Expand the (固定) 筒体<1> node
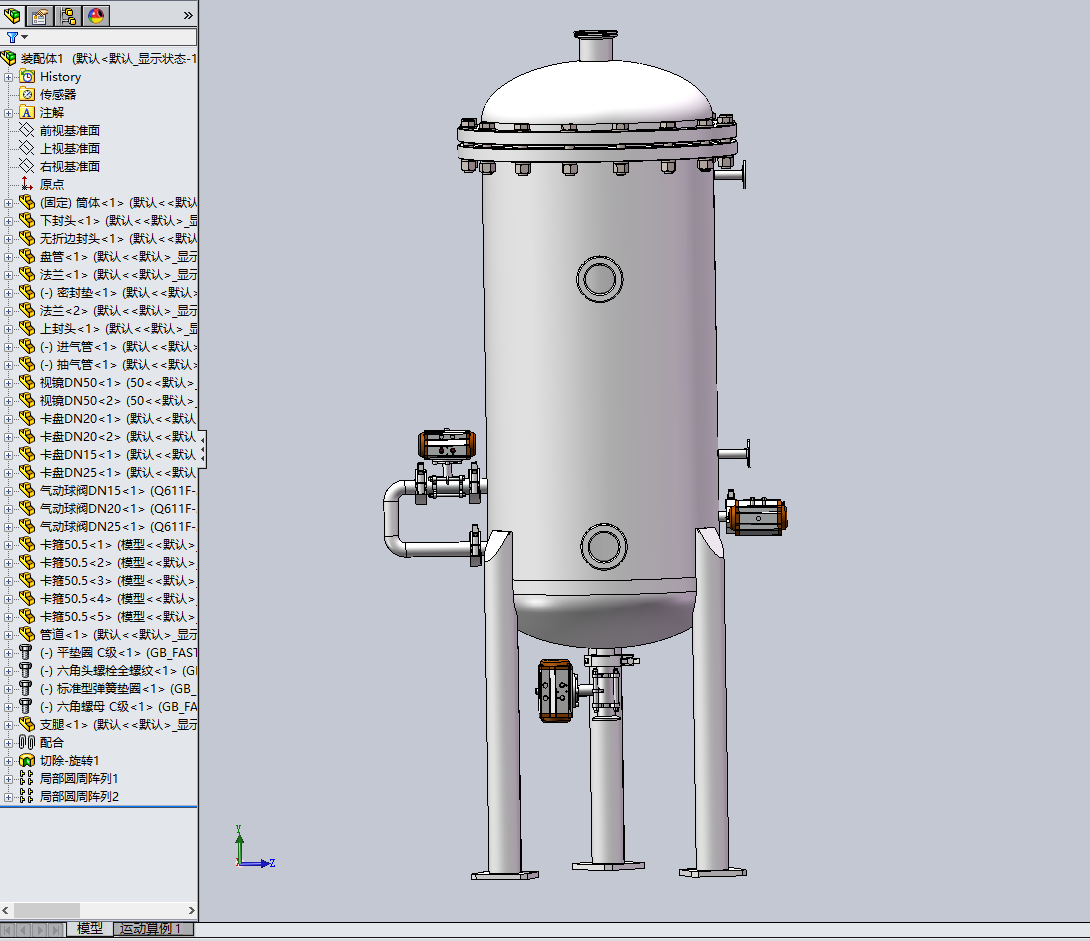1090x941 pixels. [x=8, y=203]
